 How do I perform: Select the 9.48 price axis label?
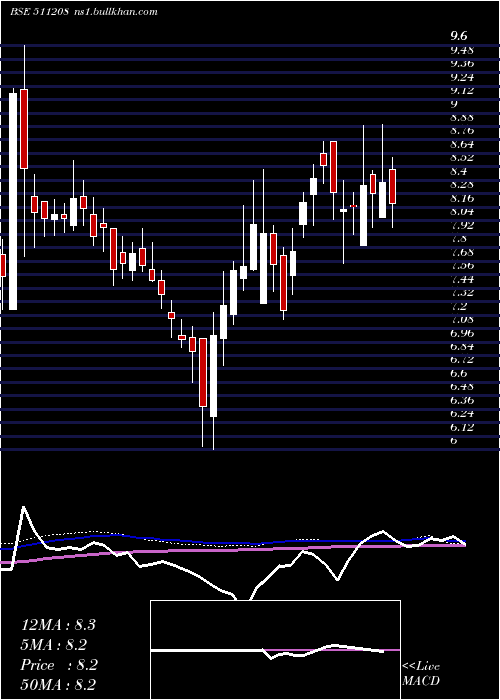pyautogui.click(x=462, y=50)
